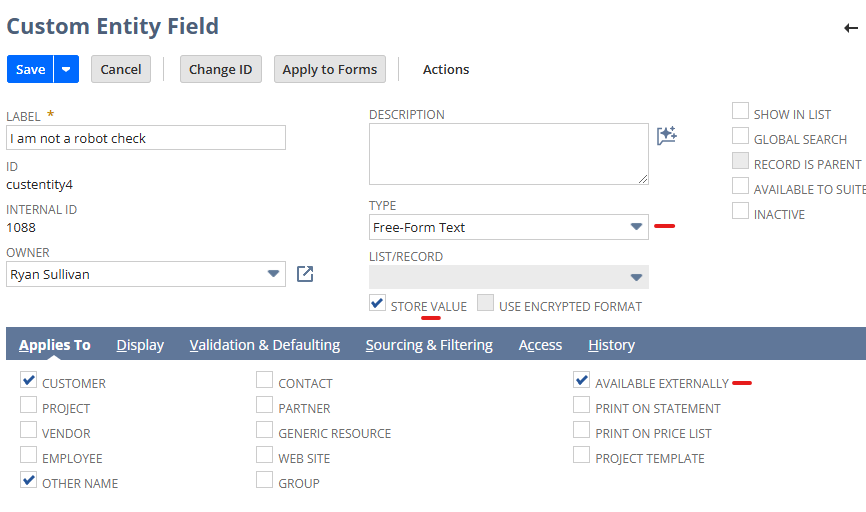866x512 pixels.
Task: Switch to the Display tab
Action: click(140, 345)
